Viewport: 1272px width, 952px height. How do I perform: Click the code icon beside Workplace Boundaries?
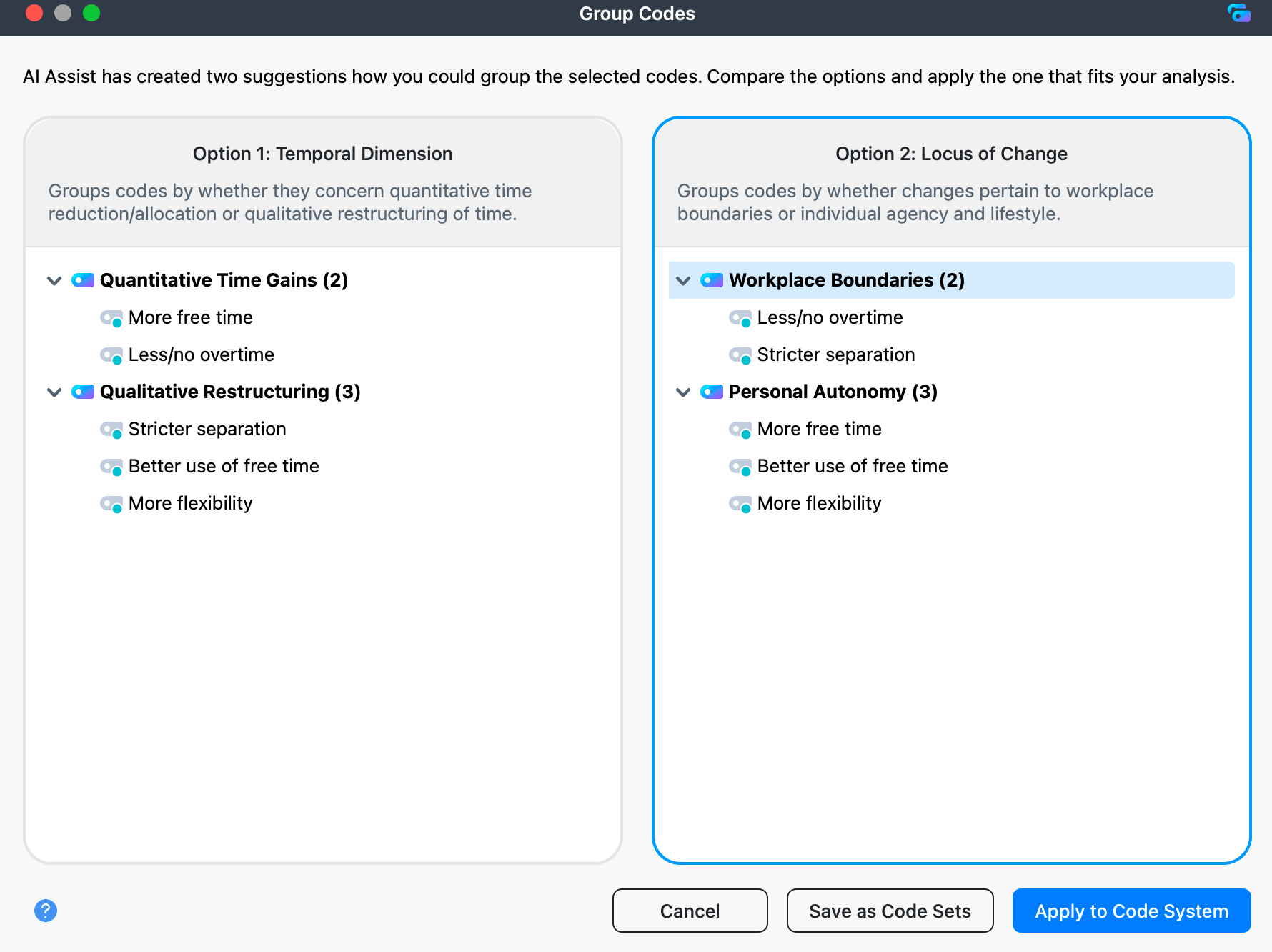pyautogui.click(x=712, y=280)
